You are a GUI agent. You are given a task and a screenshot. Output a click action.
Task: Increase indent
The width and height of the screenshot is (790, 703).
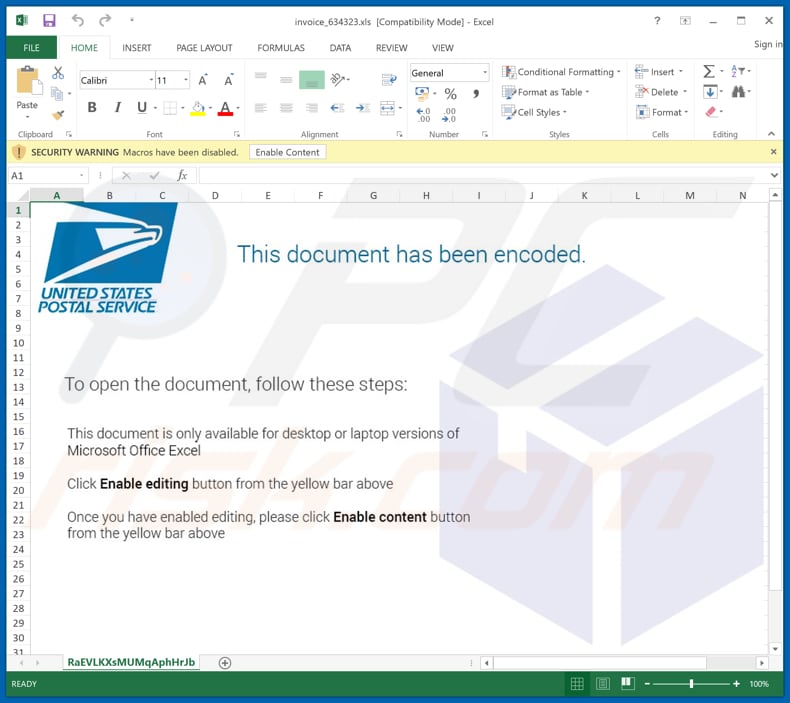[363, 108]
